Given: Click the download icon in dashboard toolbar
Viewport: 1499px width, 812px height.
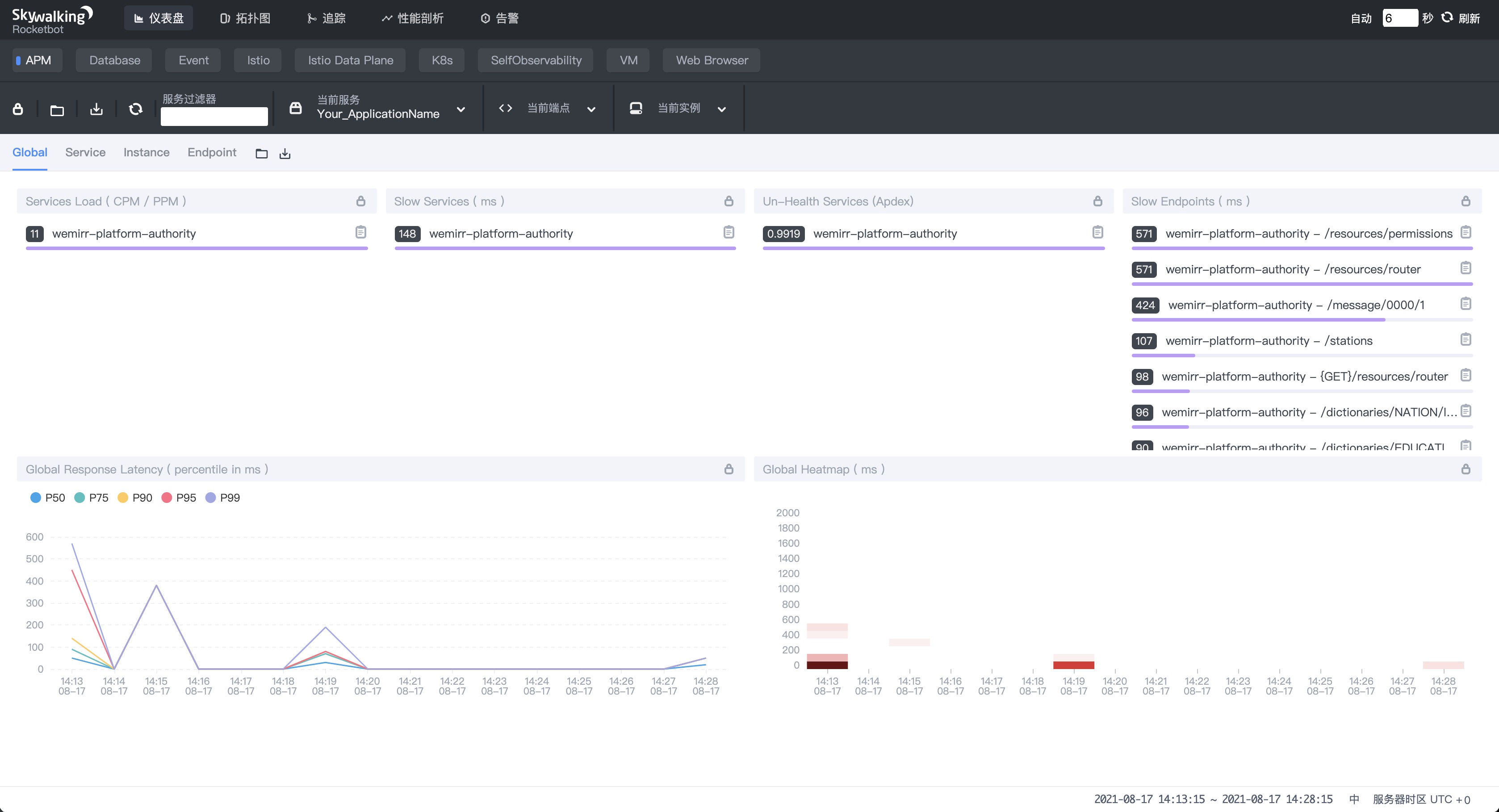Looking at the screenshot, I should click(96, 109).
